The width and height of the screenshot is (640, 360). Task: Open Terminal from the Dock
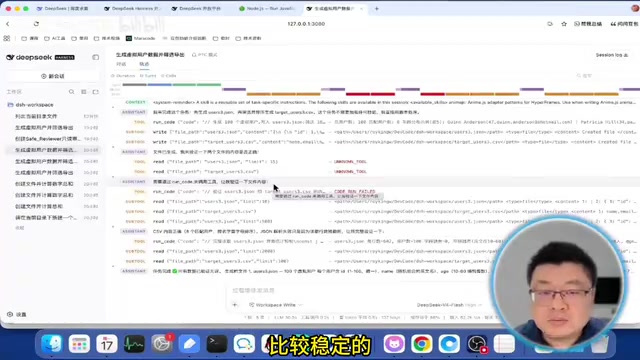217,344
